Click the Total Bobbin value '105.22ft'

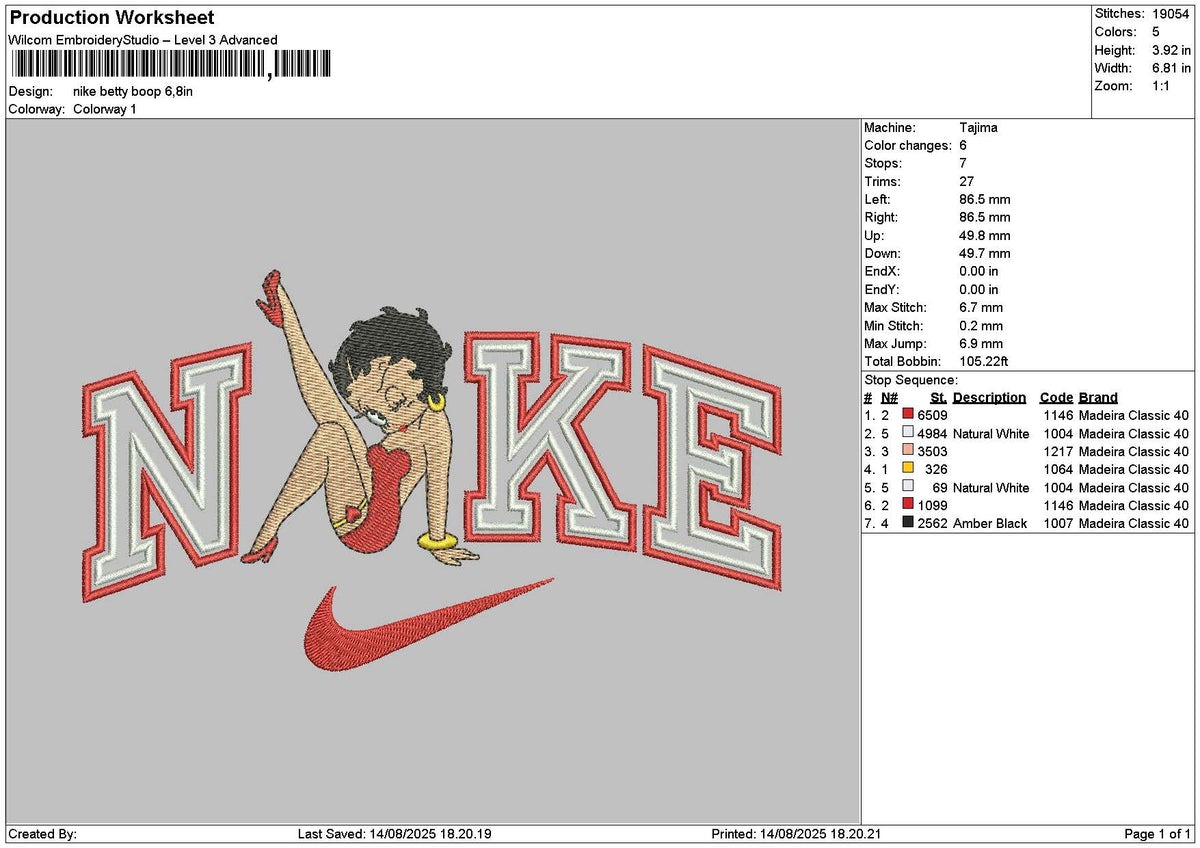pyautogui.click(x=985, y=361)
